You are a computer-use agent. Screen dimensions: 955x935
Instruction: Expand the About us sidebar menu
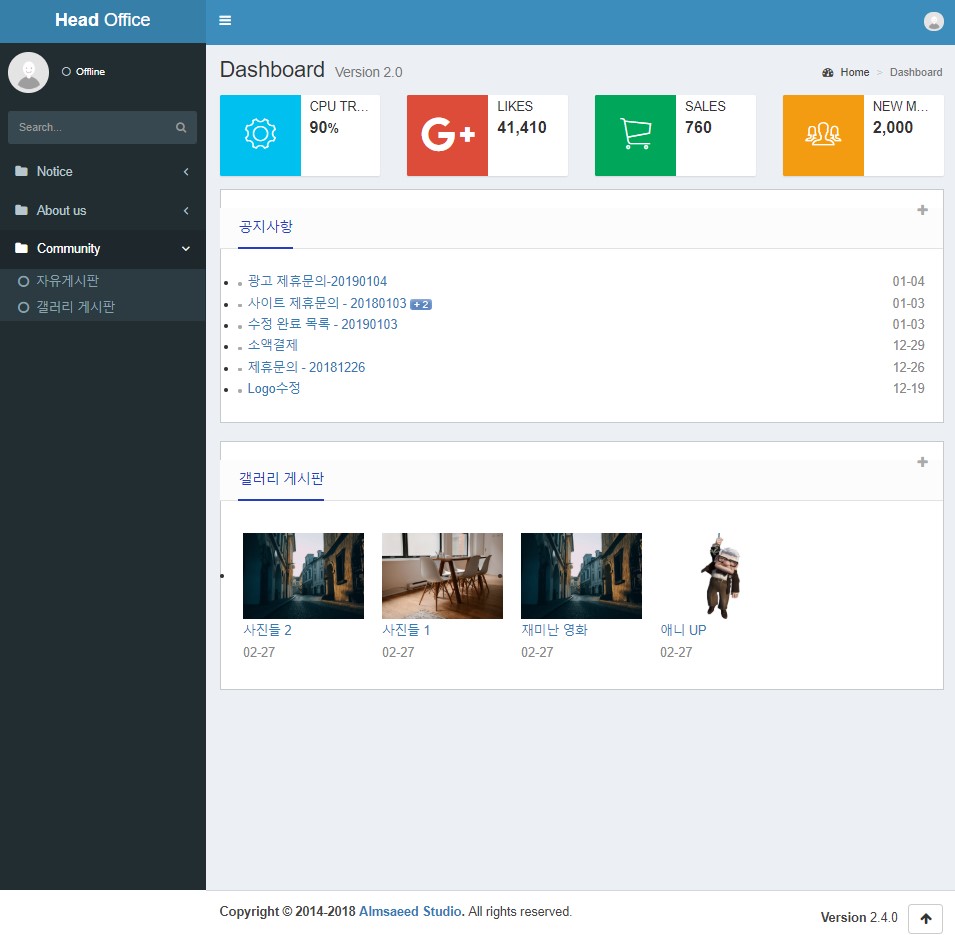click(102, 211)
